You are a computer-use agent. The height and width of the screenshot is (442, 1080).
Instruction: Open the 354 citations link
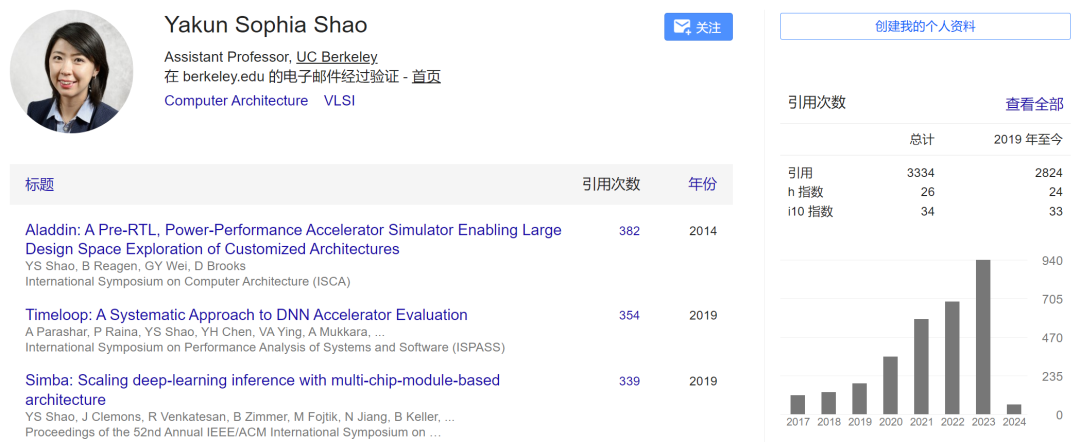click(x=630, y=315)
